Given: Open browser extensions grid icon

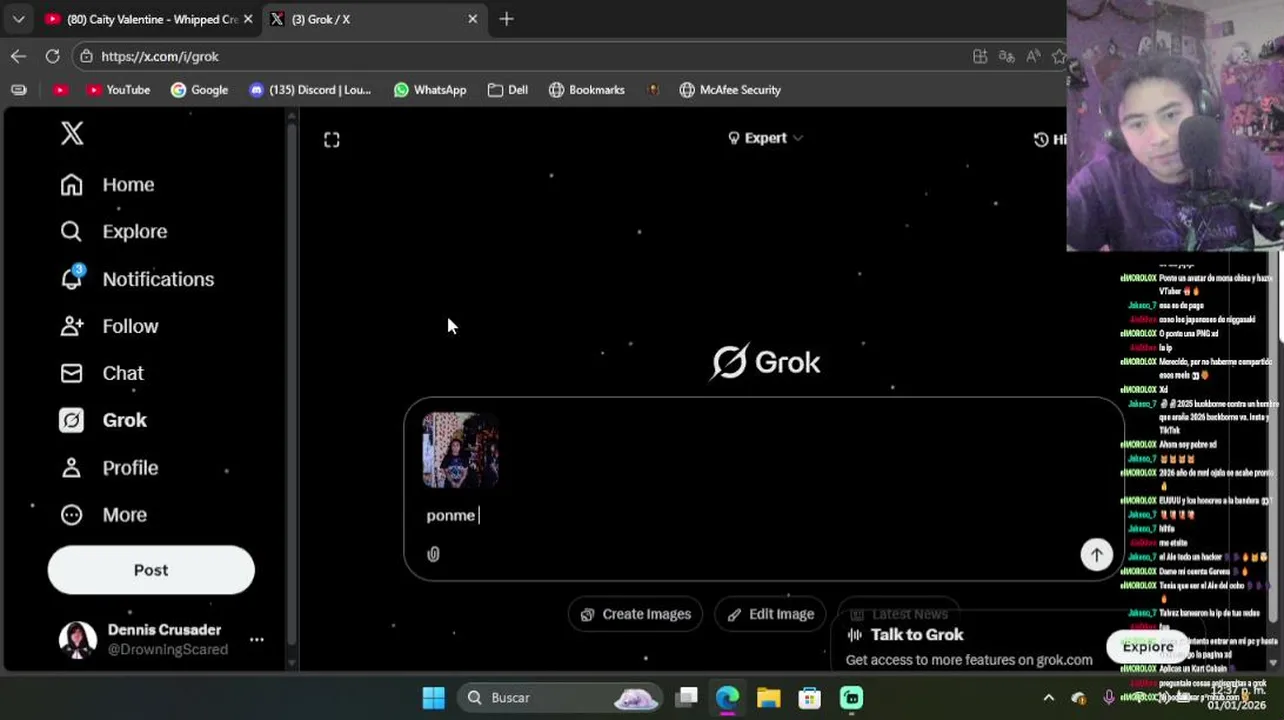Looking at the screenshot, I should tap(980, 57).
